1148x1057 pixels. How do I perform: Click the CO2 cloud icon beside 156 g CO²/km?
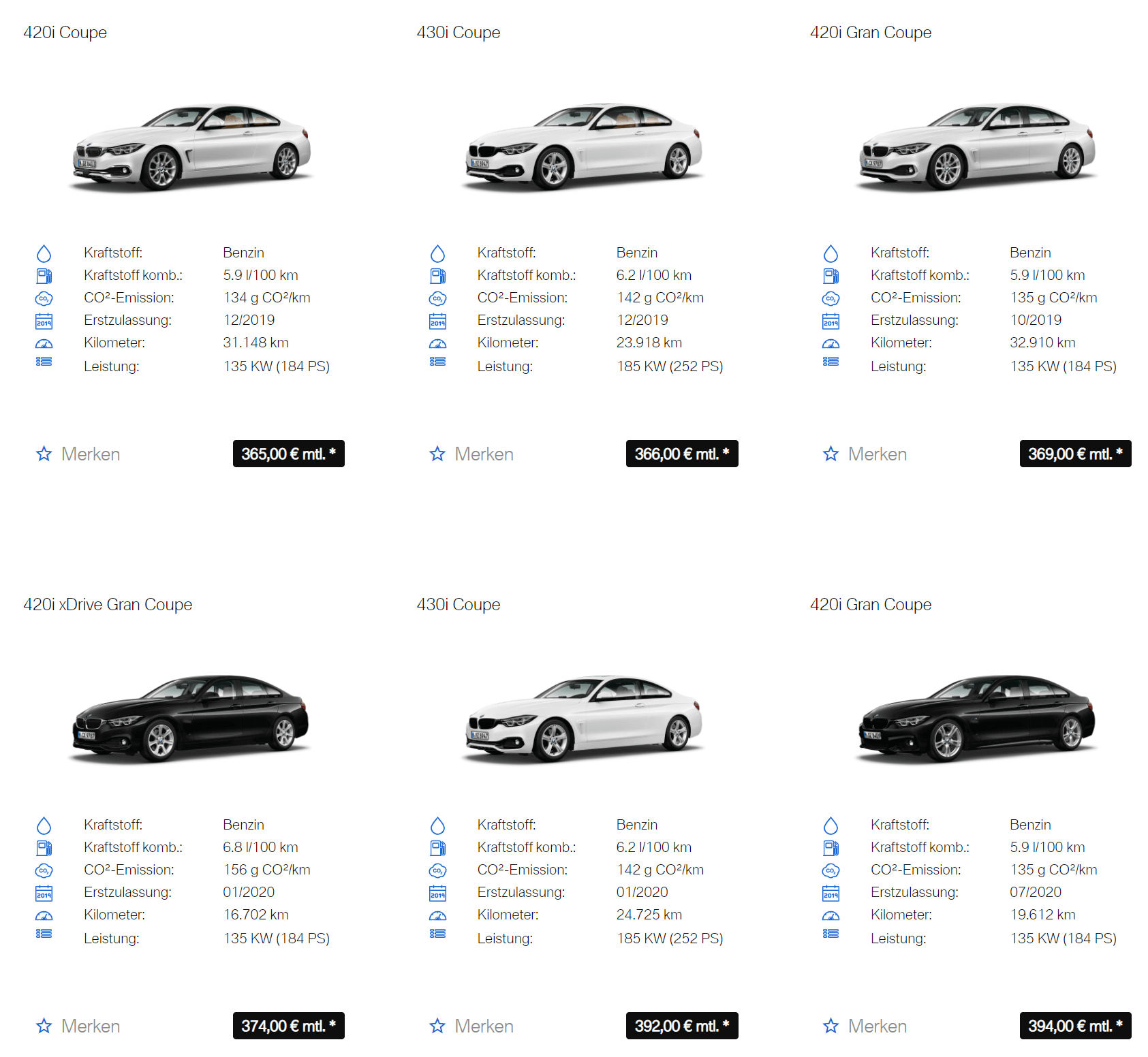pos(44,870)
